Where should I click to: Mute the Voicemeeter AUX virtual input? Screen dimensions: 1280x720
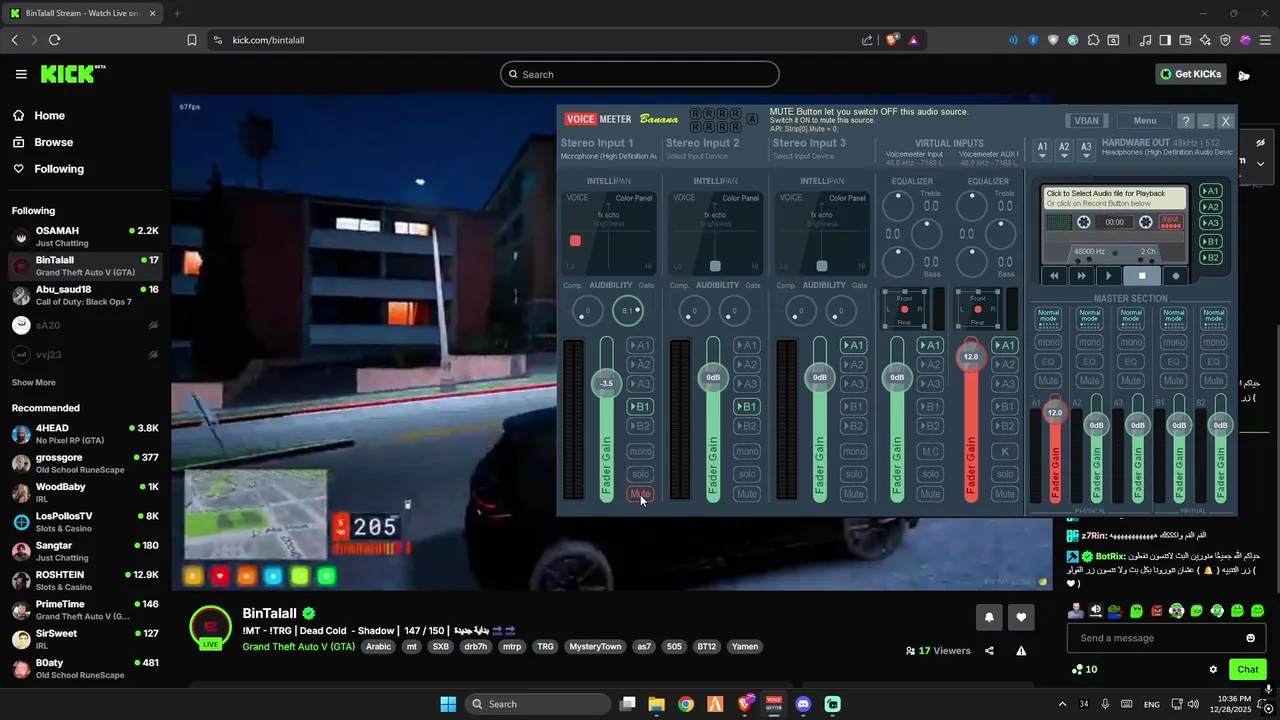click(1005, 494)
